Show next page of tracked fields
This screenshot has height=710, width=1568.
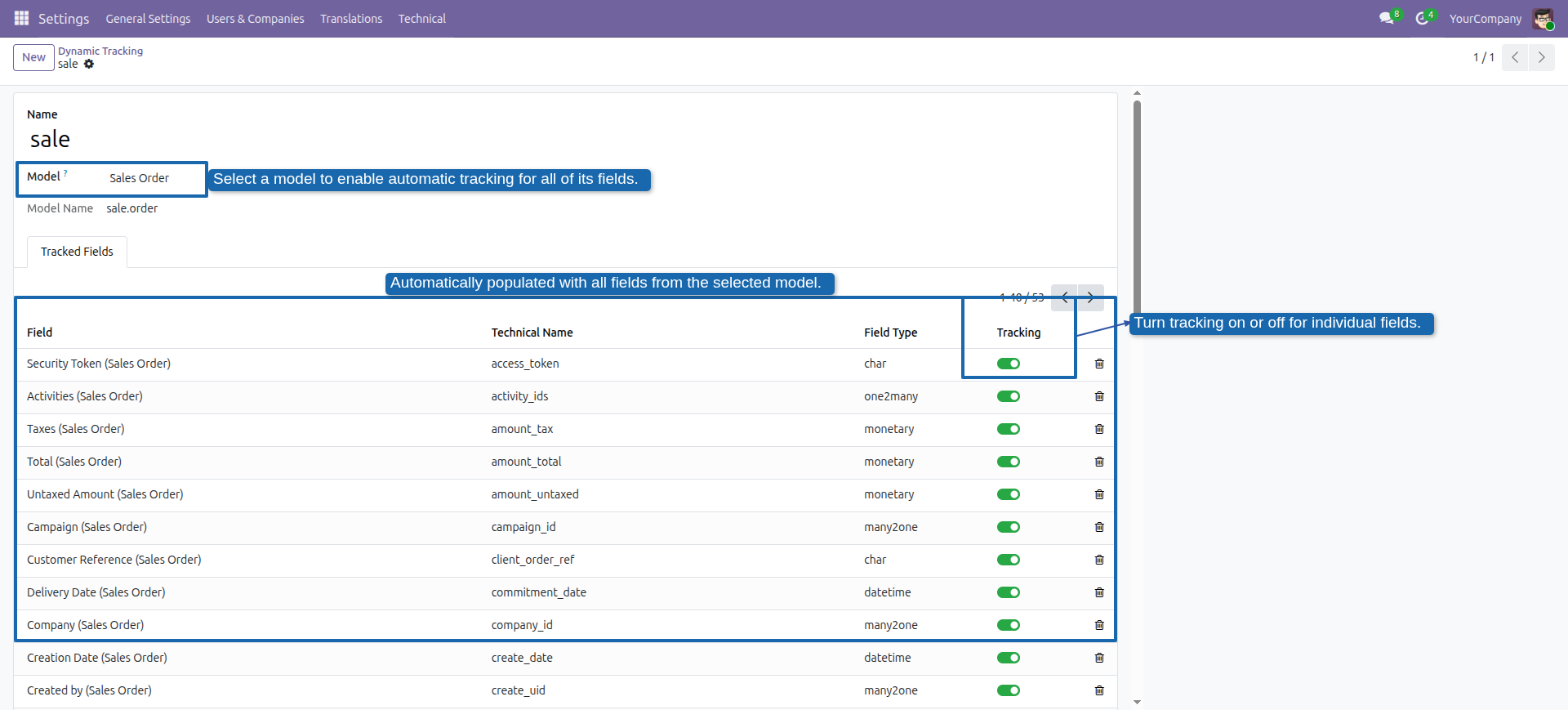(x=1091, y=297)
